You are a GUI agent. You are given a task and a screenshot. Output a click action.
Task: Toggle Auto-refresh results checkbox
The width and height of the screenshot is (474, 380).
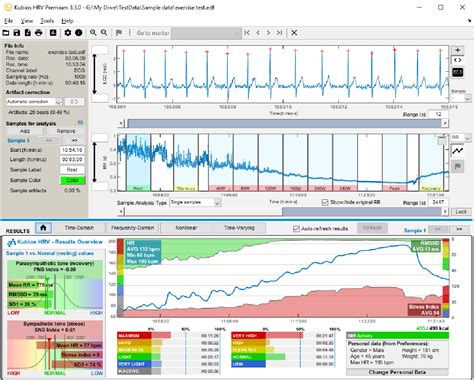[x=296, y=229]
